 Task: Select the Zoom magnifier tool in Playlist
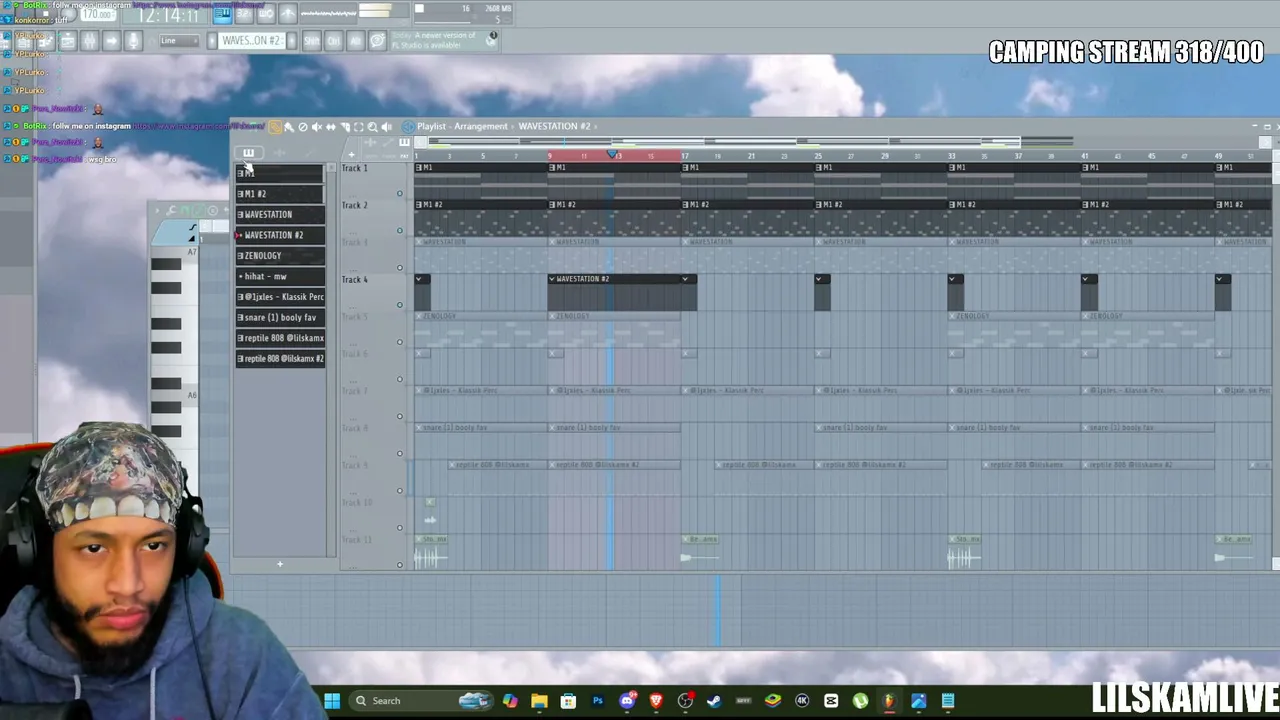click(x=373, y=127)
